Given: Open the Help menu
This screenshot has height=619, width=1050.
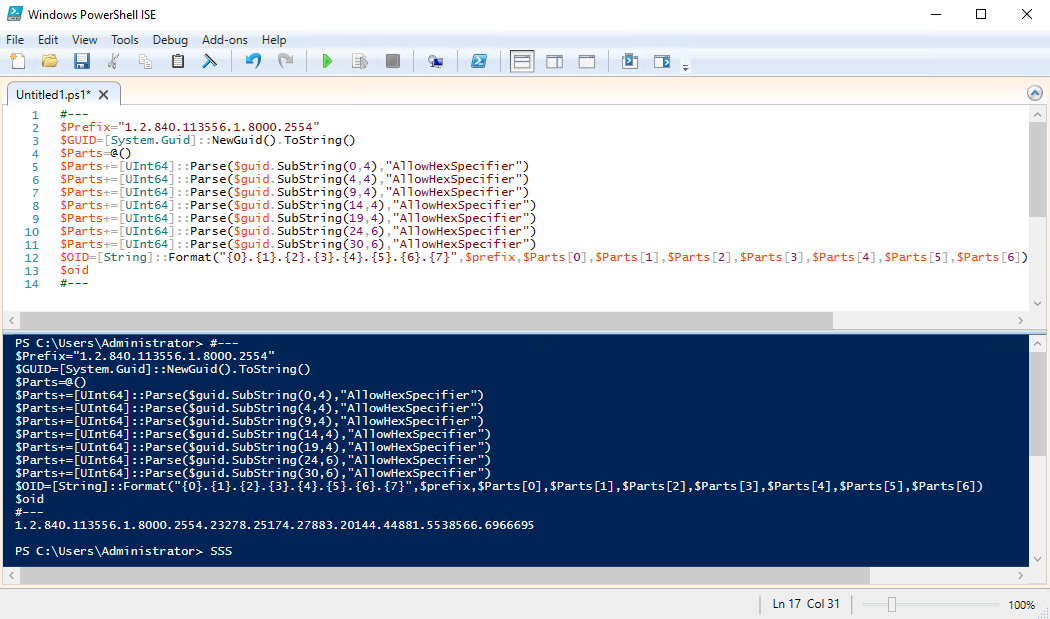Looking at the screenshot, I should click(x=274, y=40).
